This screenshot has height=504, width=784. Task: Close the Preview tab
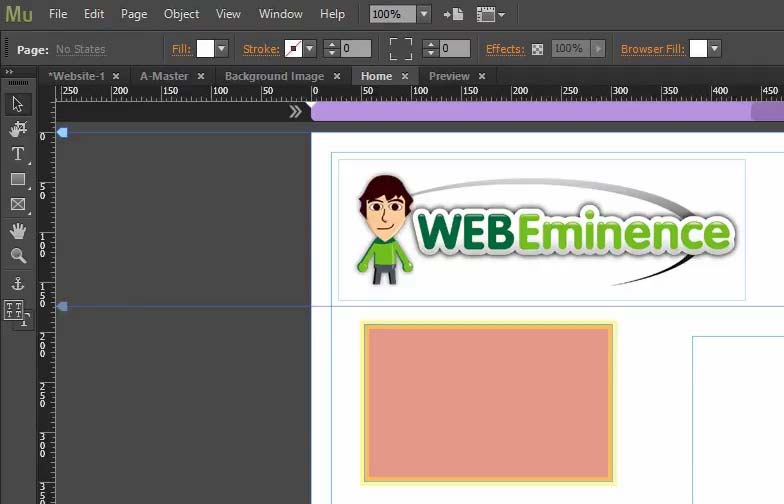482,76
